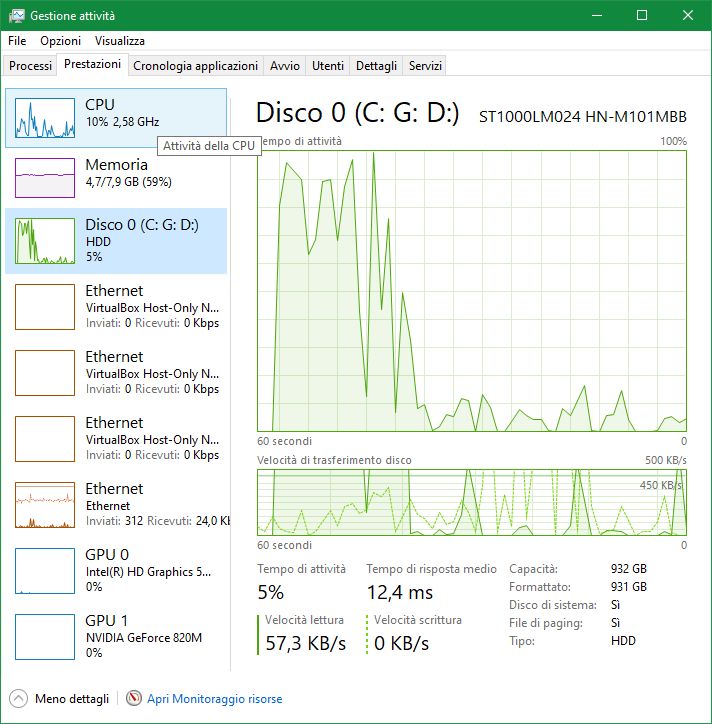The width and height of the screenshot is (712, 724).
Task: Select the Disco 0 (C: G: D:) sidebar label
Action: click(x=142, y=224)
